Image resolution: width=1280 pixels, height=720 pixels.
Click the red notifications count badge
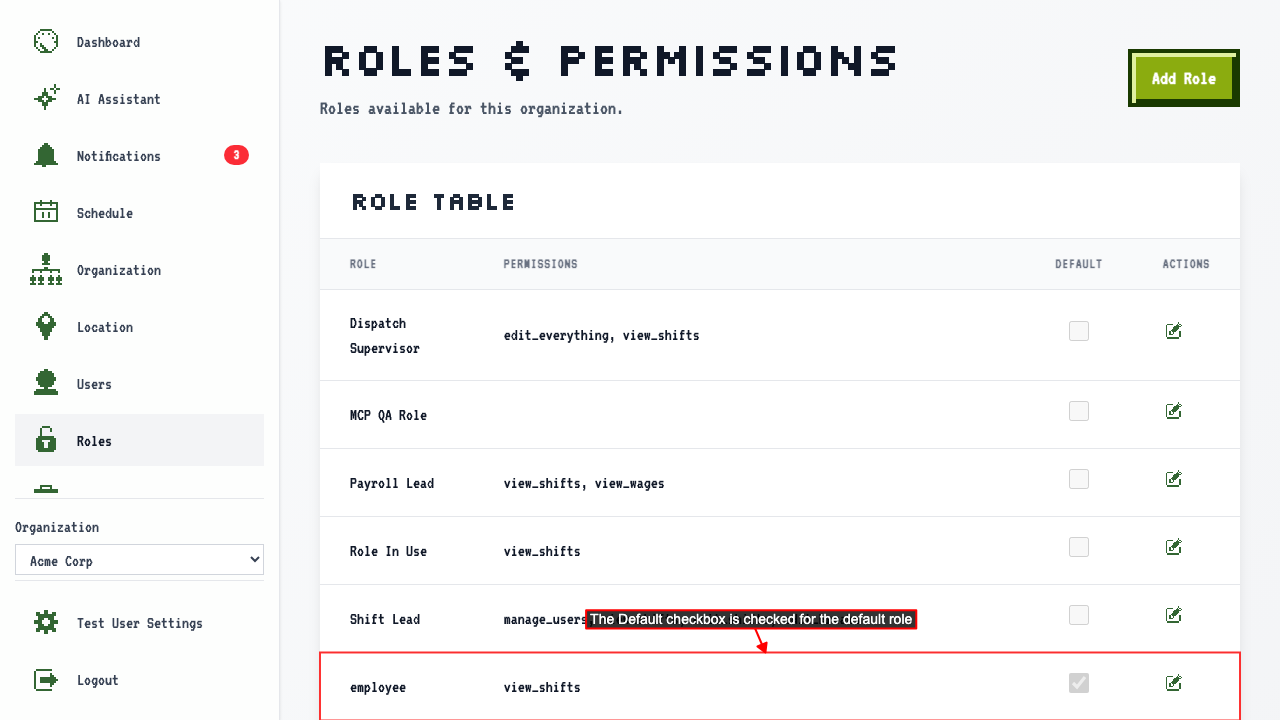(236, 155)
